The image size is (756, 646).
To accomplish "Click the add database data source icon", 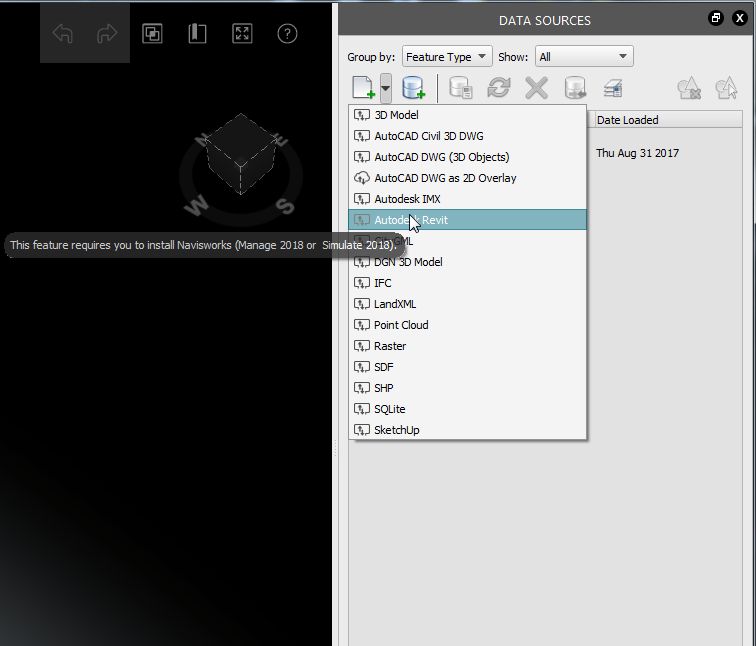I will (414, 88).
